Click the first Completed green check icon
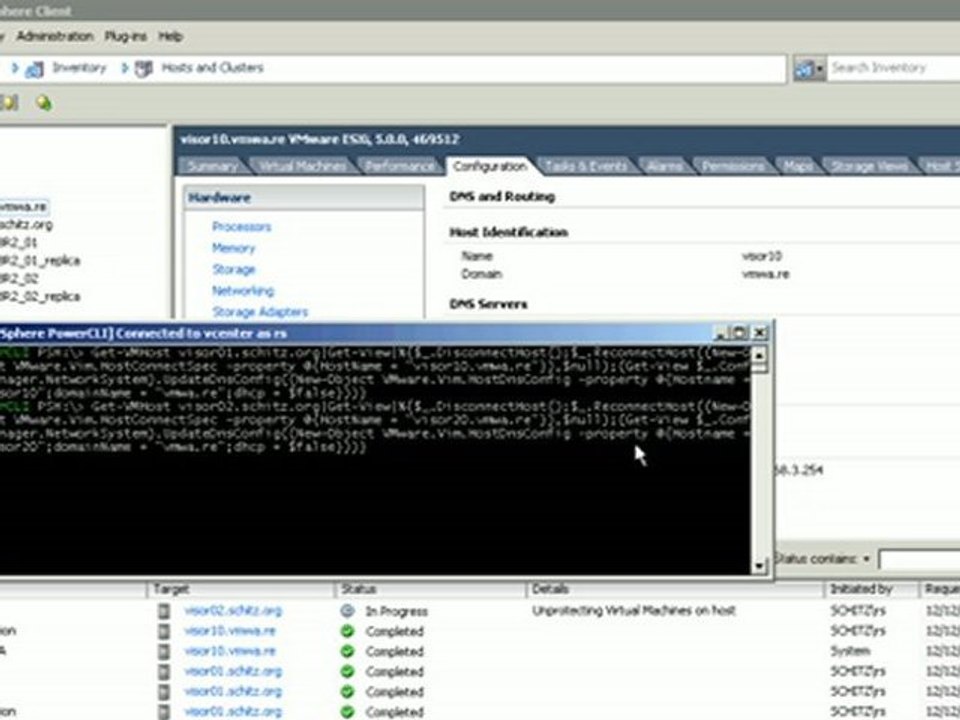 tap(347, 631)
